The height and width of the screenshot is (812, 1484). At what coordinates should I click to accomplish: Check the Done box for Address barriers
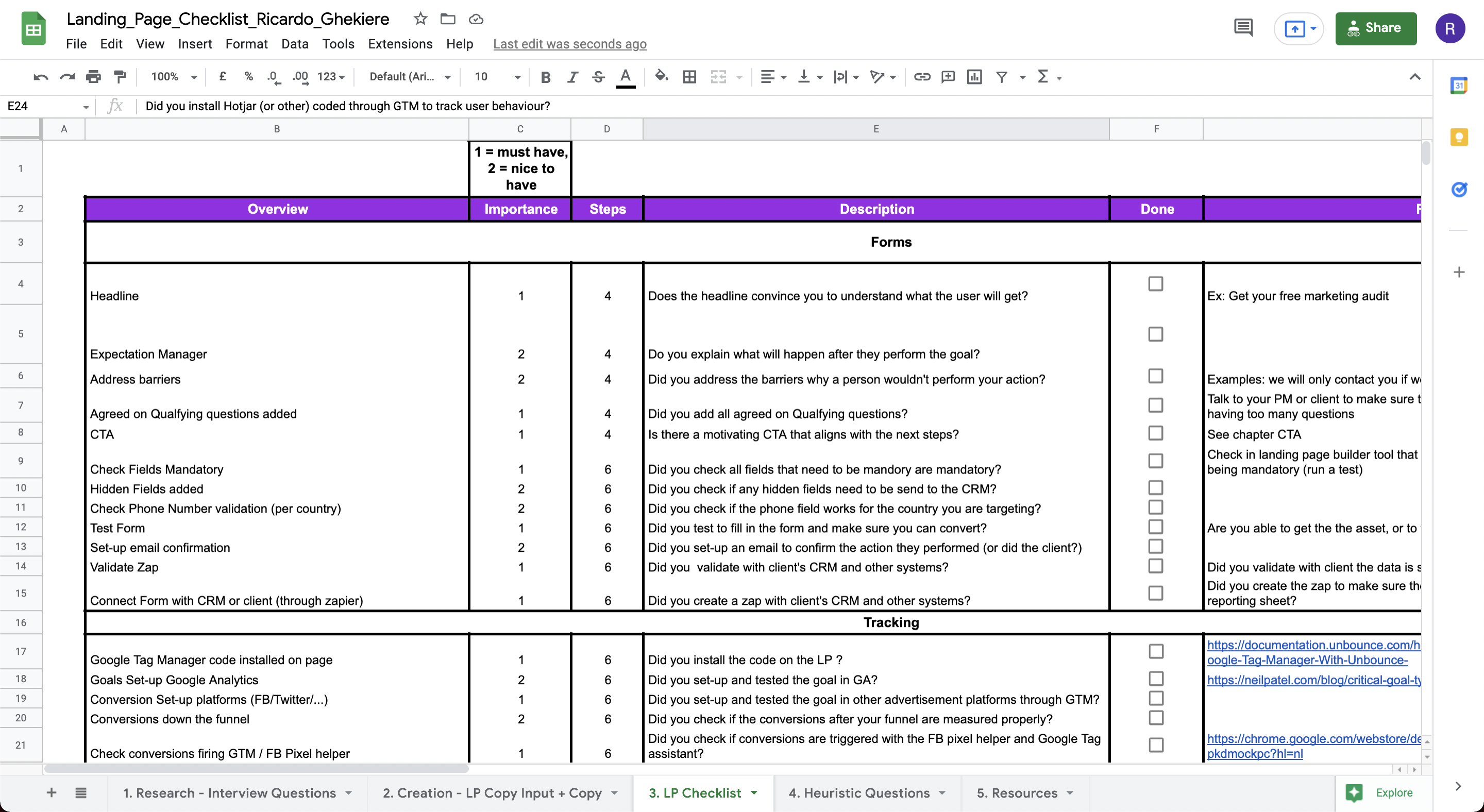[x=1156, y=376]
